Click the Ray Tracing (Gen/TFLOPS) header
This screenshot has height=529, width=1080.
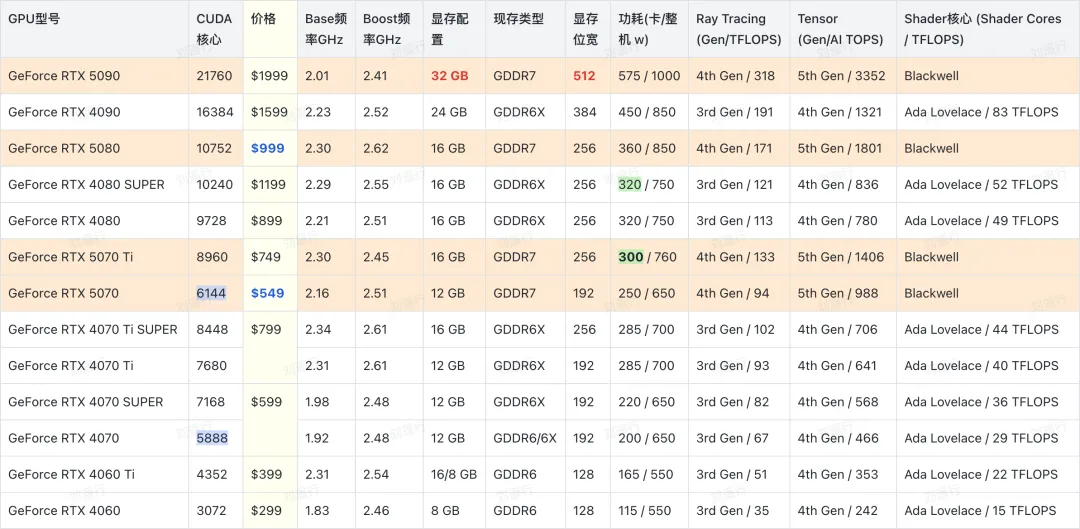(x=738, y=29)
